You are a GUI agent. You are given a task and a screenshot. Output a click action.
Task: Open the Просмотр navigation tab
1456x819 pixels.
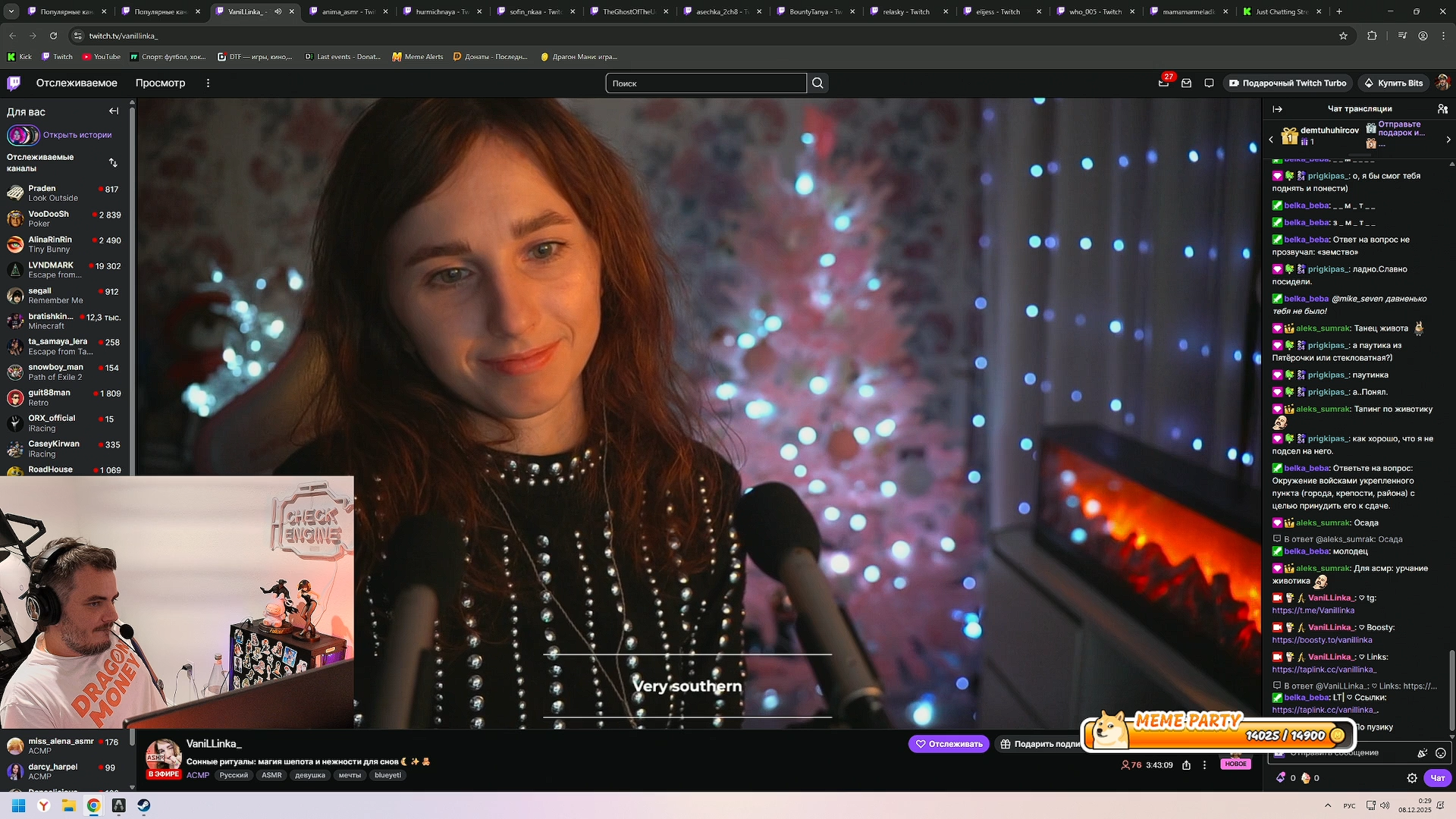pos(160,83)
